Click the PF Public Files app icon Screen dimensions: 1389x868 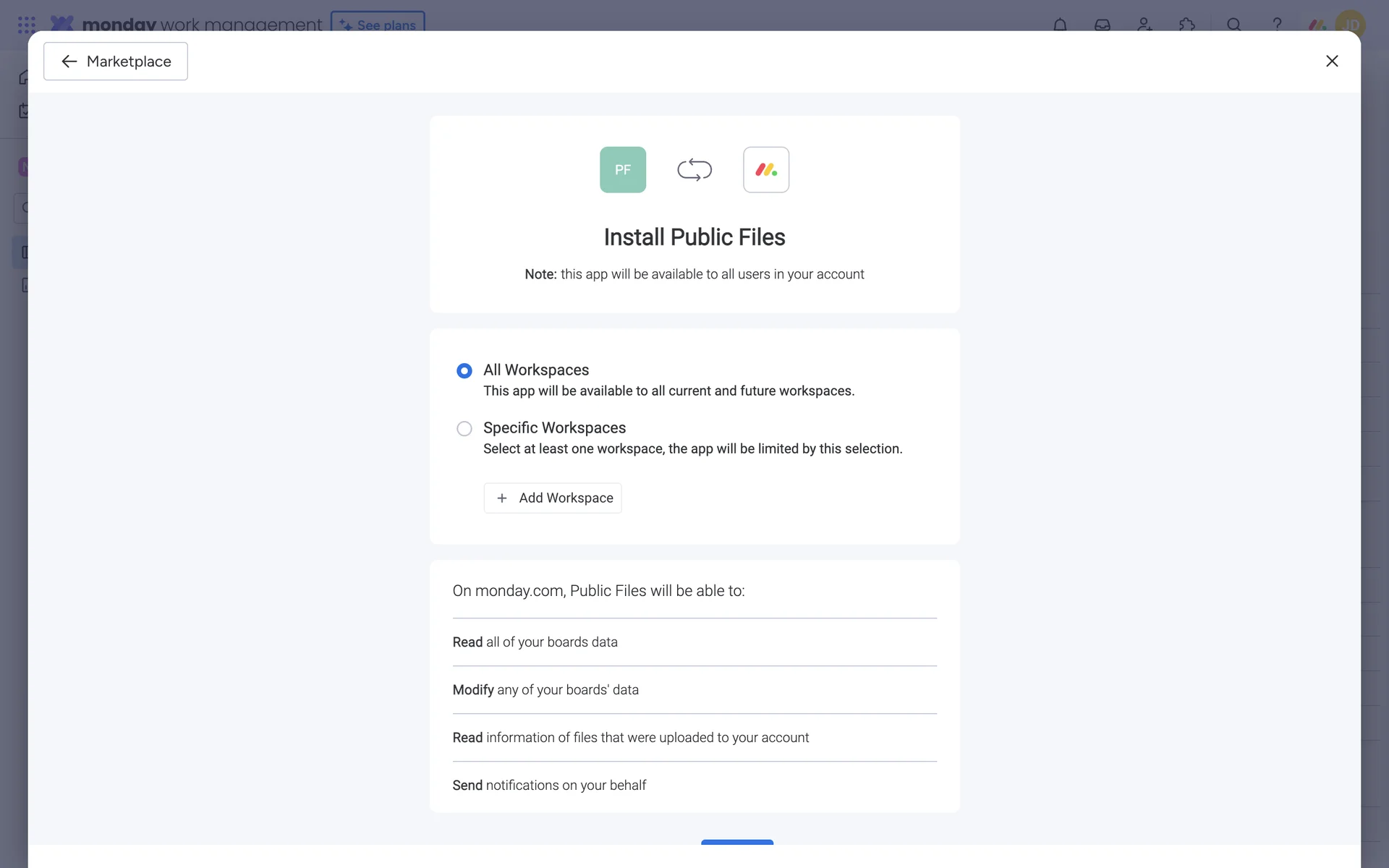tap(622, 170)
